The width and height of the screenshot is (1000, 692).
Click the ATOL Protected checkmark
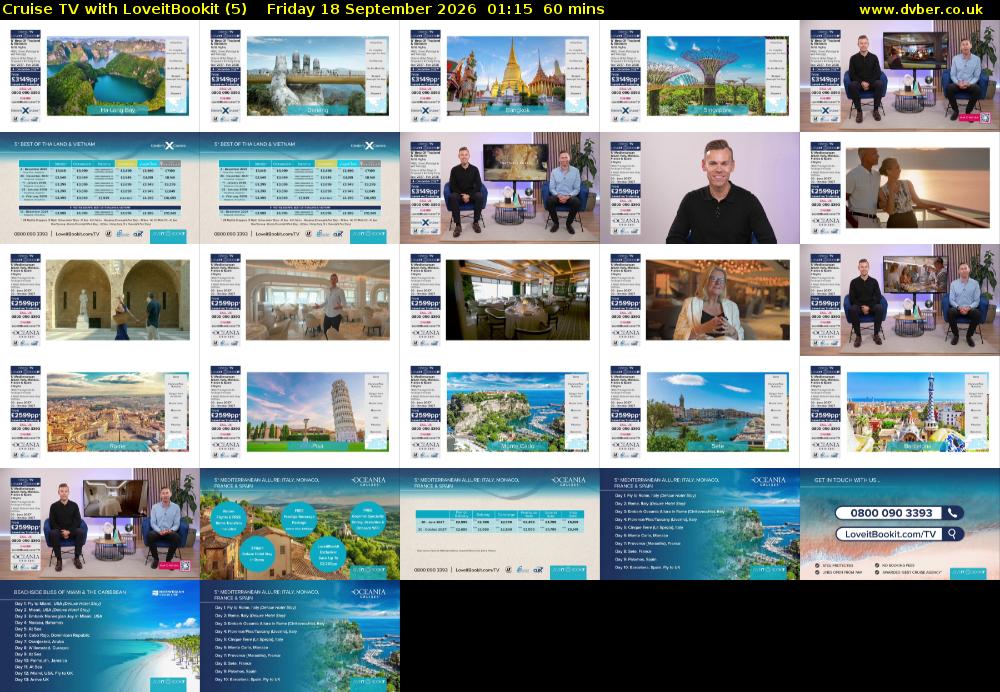tap(818, 565)
